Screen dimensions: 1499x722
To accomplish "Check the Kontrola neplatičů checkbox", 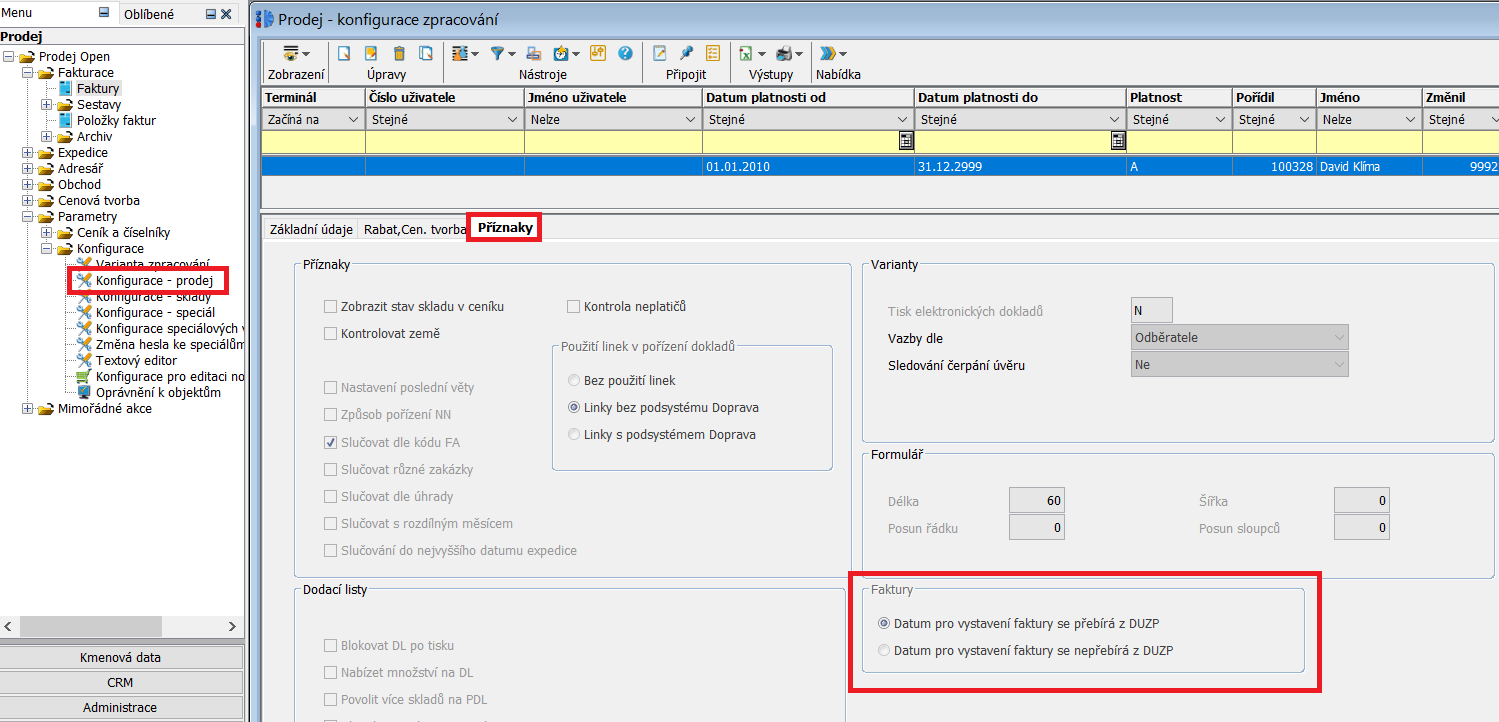I will pyautogui.click(x=574, y=307).
